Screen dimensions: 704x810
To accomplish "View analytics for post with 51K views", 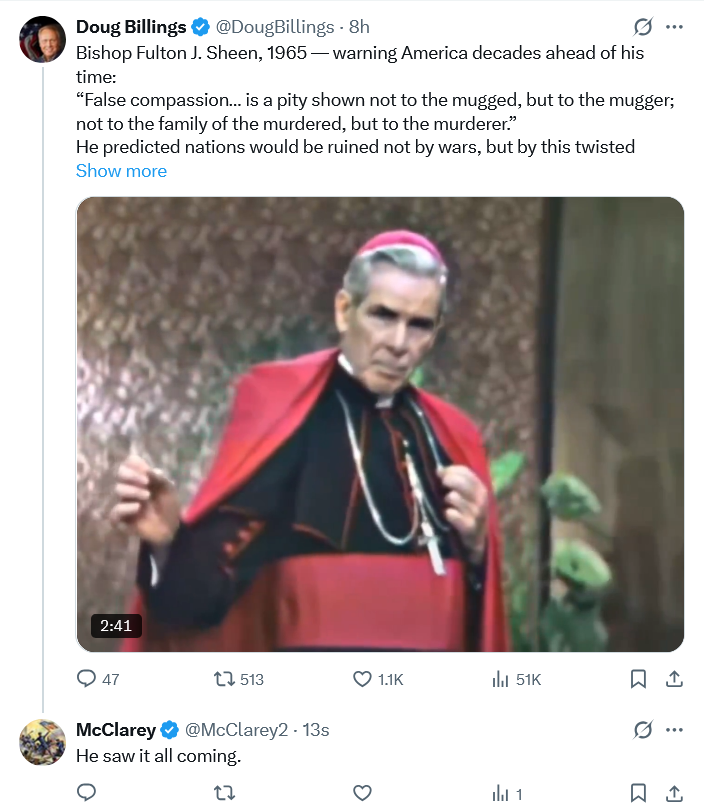I will point(501,679).
